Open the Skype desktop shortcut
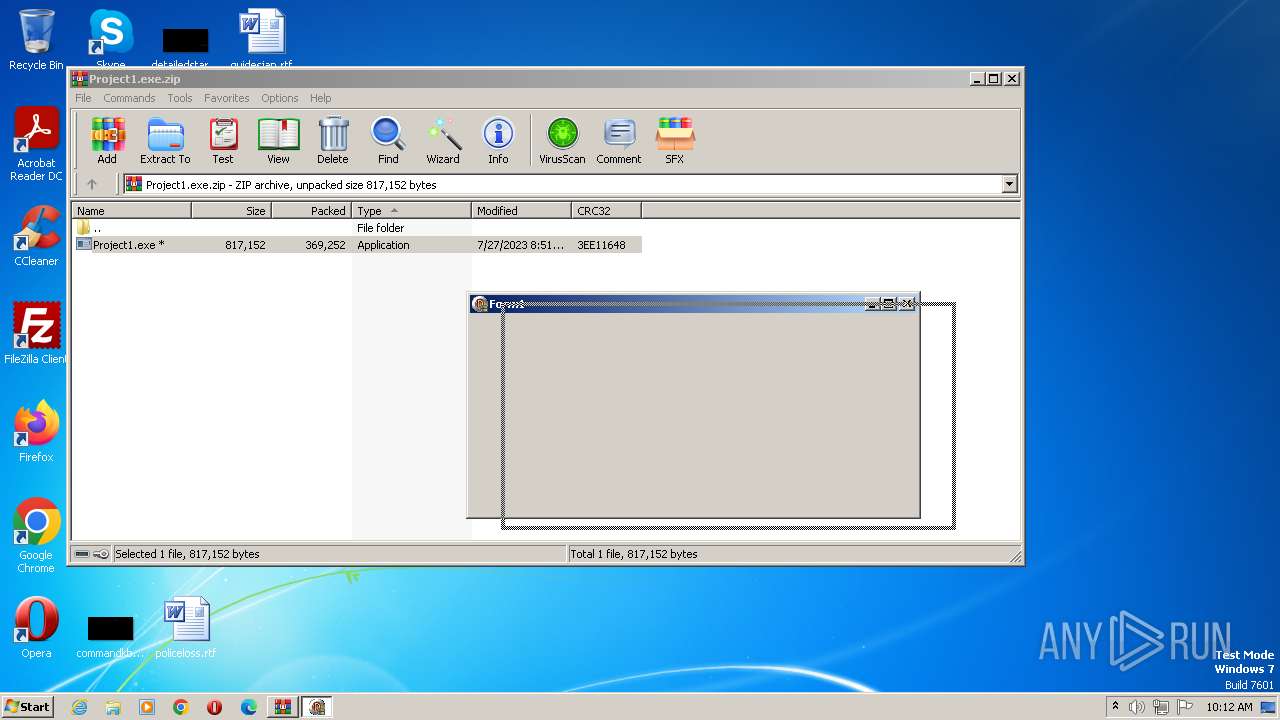The height and width of the screenshot is (720, 1280). pyautogui.click(x=110, y=39)
